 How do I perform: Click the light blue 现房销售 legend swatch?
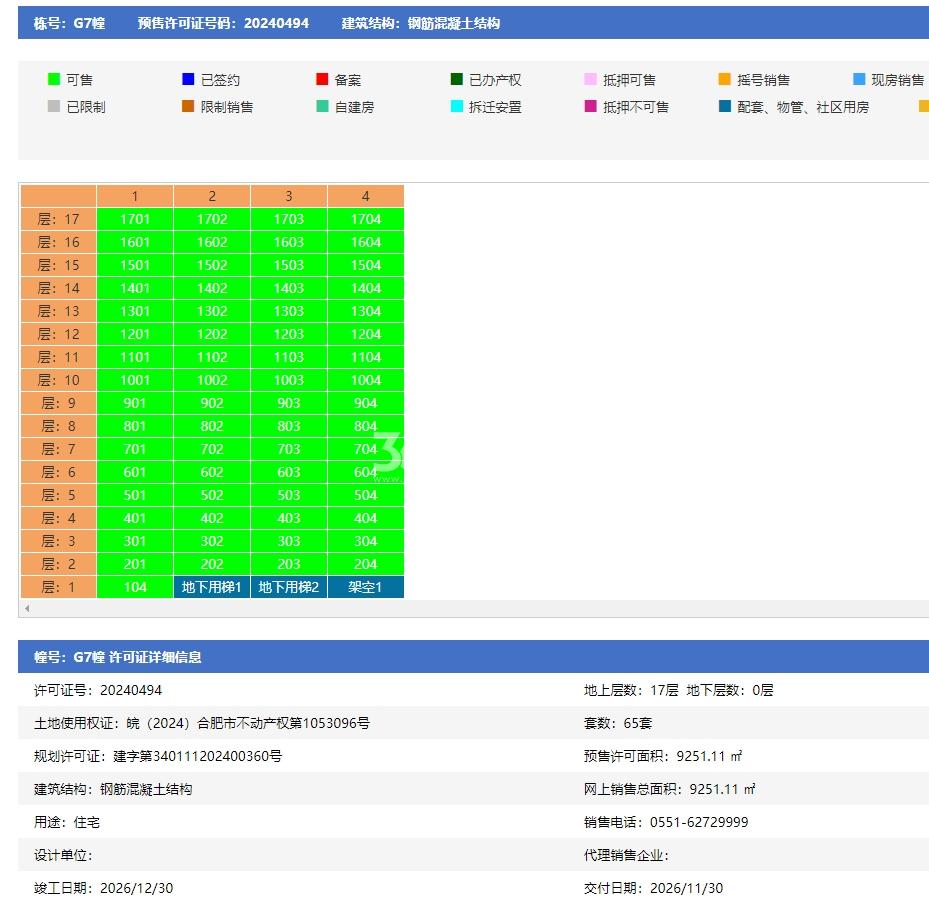[x=858, y=79]
